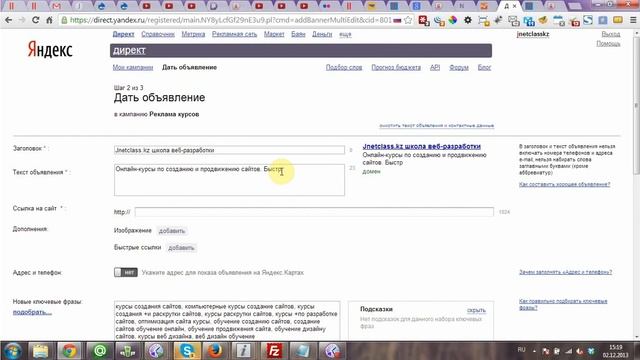The height and width of the screenshot is (360, 640).
Task: Open Skype from the taskbar
Action: point(187,351)
